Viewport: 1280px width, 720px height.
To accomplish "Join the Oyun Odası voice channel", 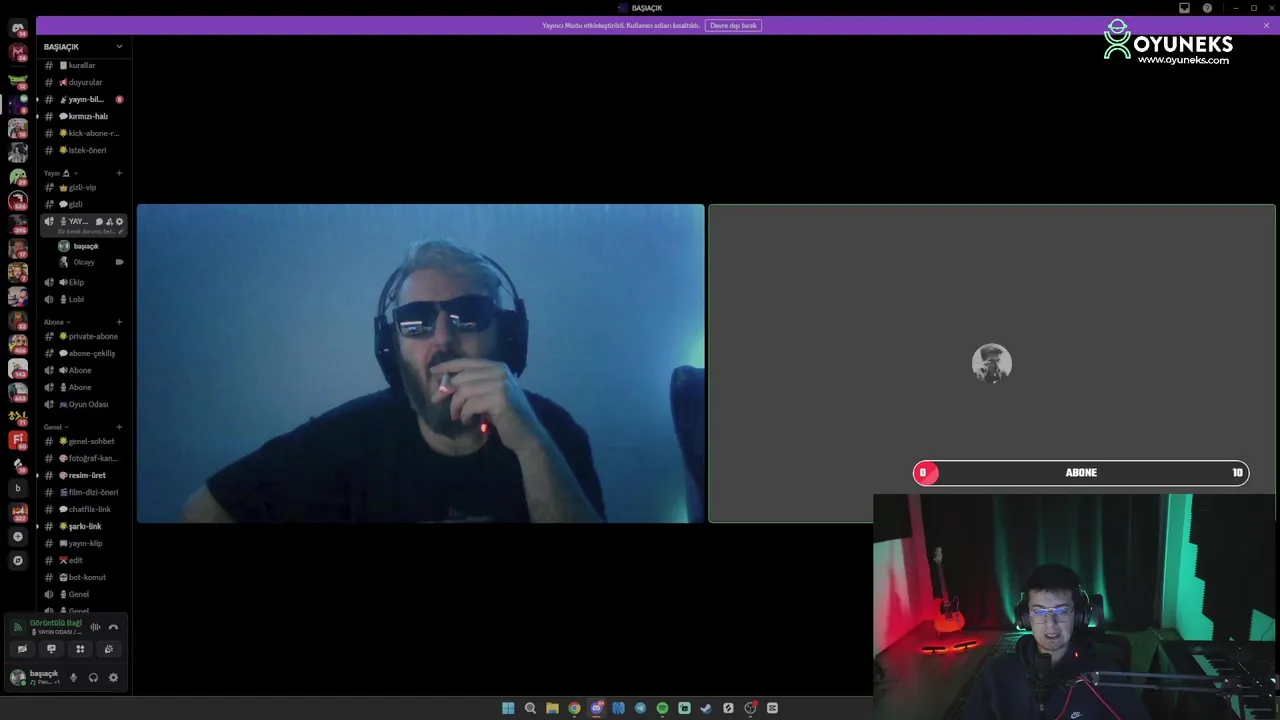I will (84, 404).
